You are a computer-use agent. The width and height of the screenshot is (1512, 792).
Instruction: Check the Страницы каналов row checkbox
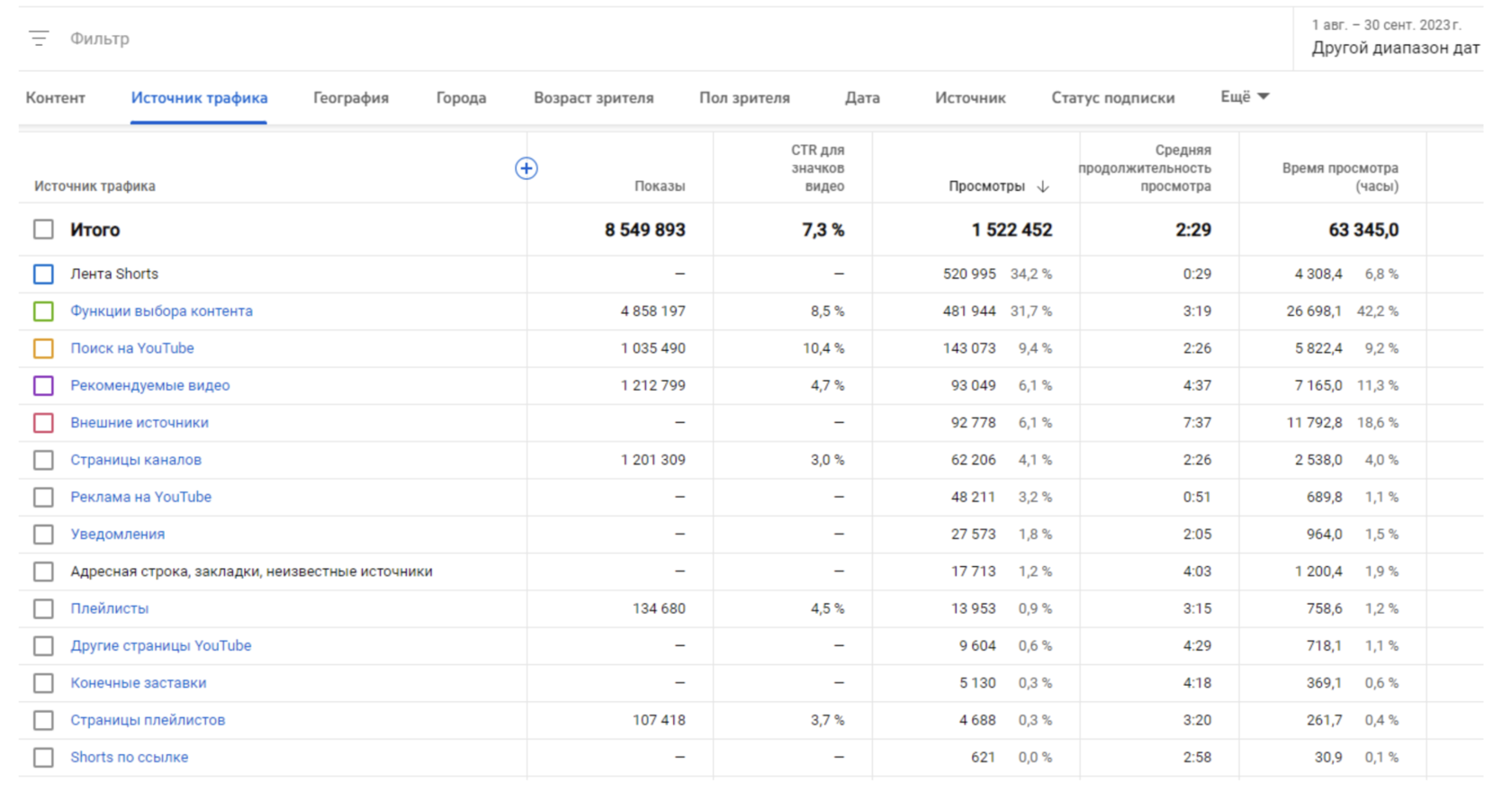(43, 460)
